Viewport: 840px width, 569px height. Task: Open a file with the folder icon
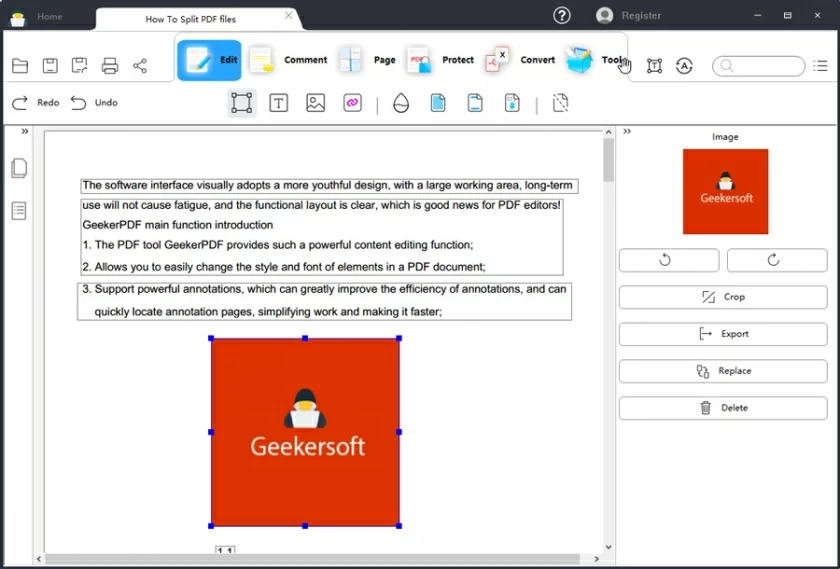point(20,66)
